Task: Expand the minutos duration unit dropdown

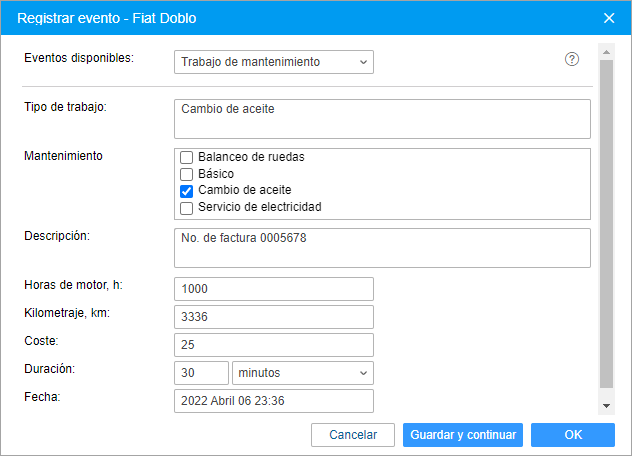Action: click(303, 373)
